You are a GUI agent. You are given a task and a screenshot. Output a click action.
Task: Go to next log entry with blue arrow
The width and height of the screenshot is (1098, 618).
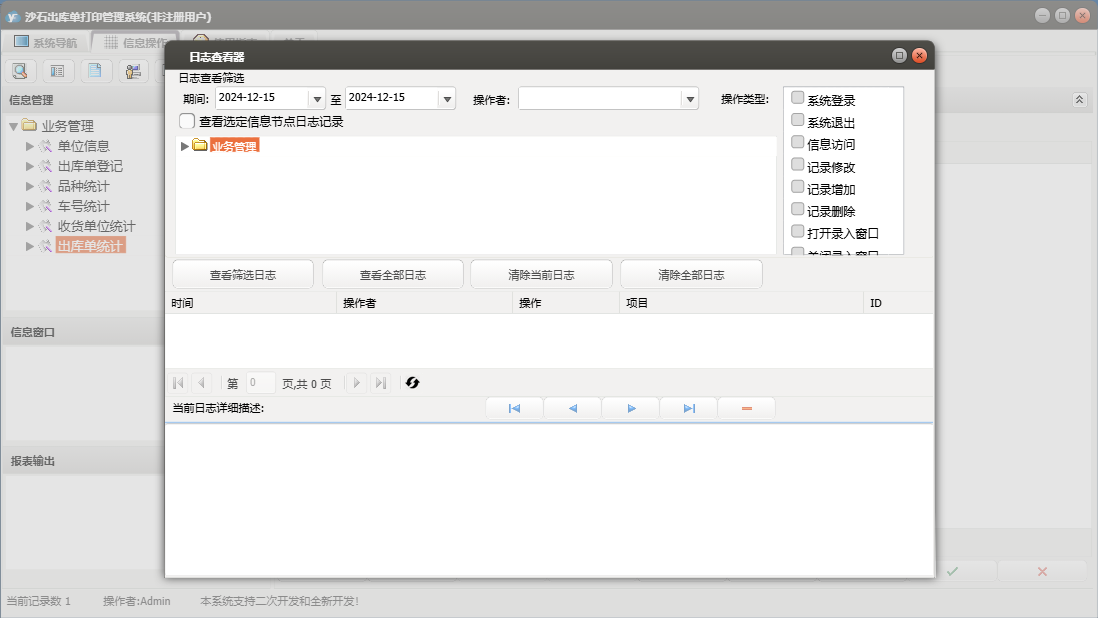click(x=631, y=408)
